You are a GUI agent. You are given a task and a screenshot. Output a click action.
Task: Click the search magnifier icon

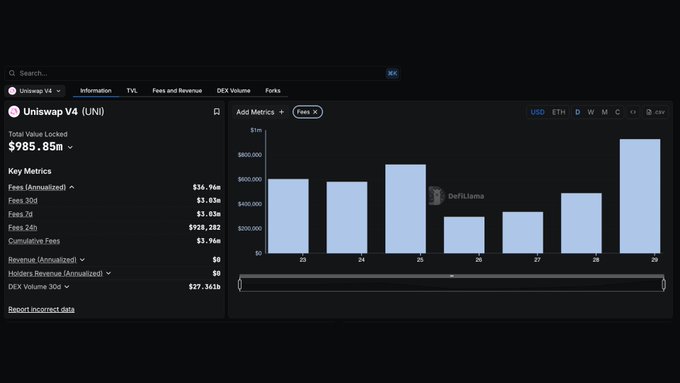(12, 73)
